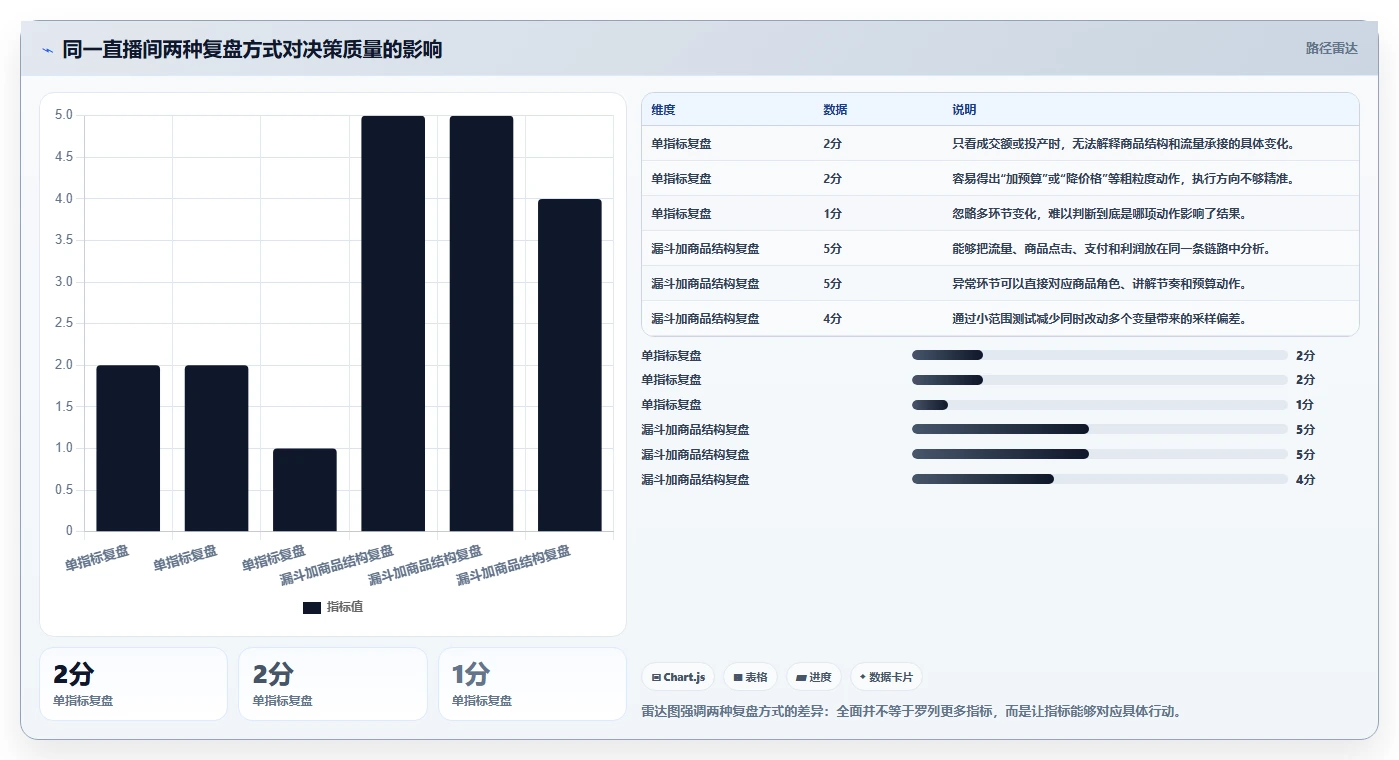Click the 1分 progress bar for 单指标复盘
1399x760 pixels.
(x=1100, y=405)
